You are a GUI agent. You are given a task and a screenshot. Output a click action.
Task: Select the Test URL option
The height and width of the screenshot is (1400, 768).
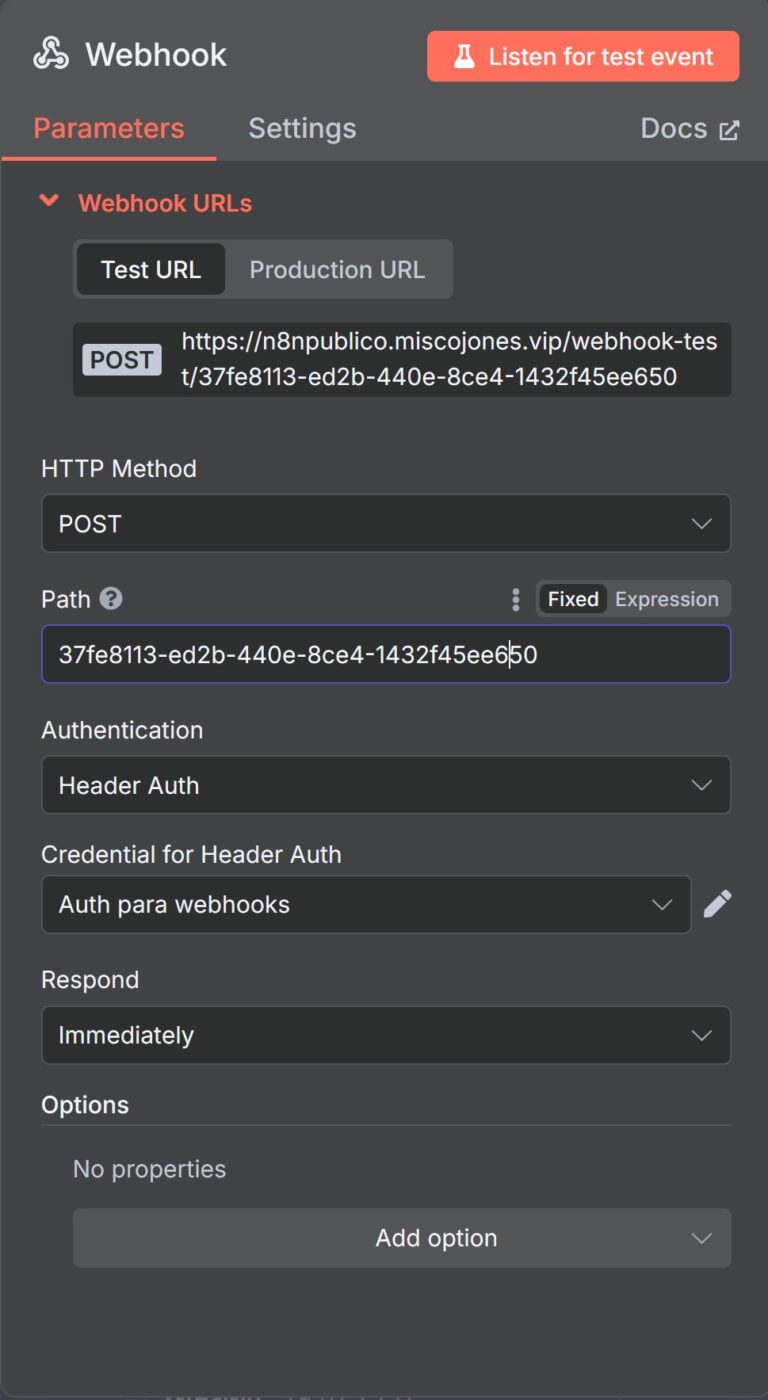click(150, 269)
